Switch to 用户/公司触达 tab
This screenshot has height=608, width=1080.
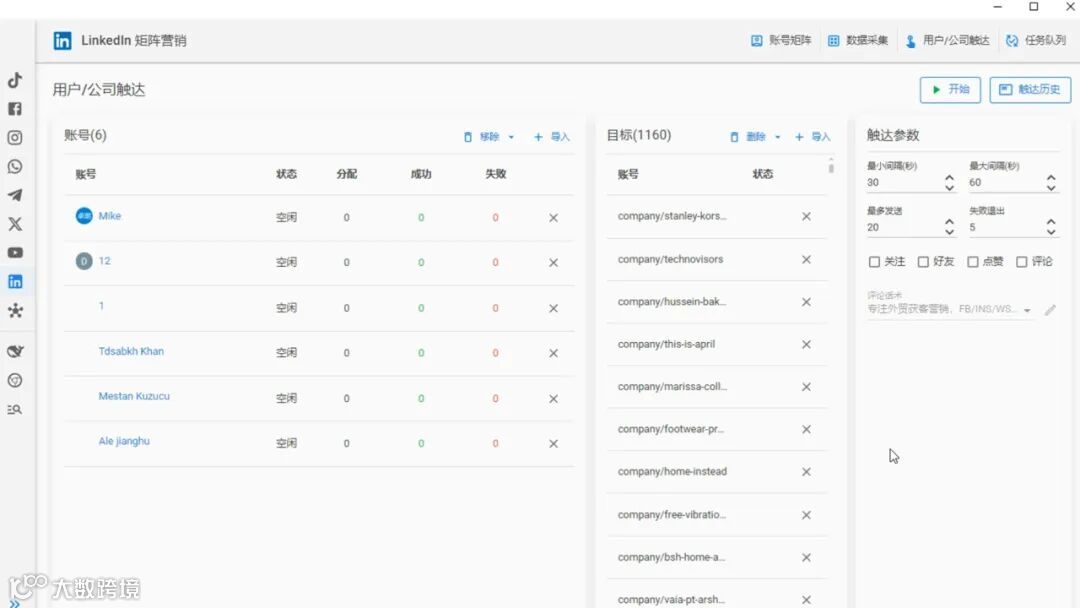point(947,41)
